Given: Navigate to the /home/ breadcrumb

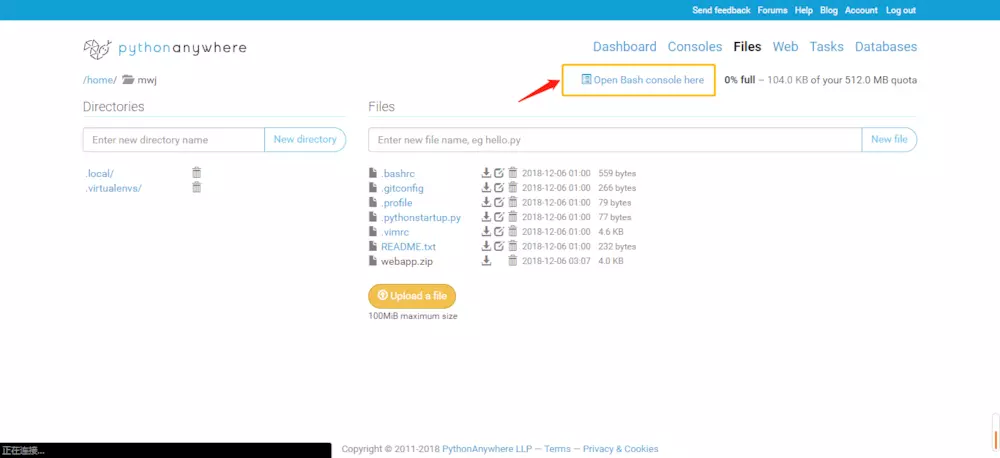Looking at the screenshot, I should [x=100, y=80].
